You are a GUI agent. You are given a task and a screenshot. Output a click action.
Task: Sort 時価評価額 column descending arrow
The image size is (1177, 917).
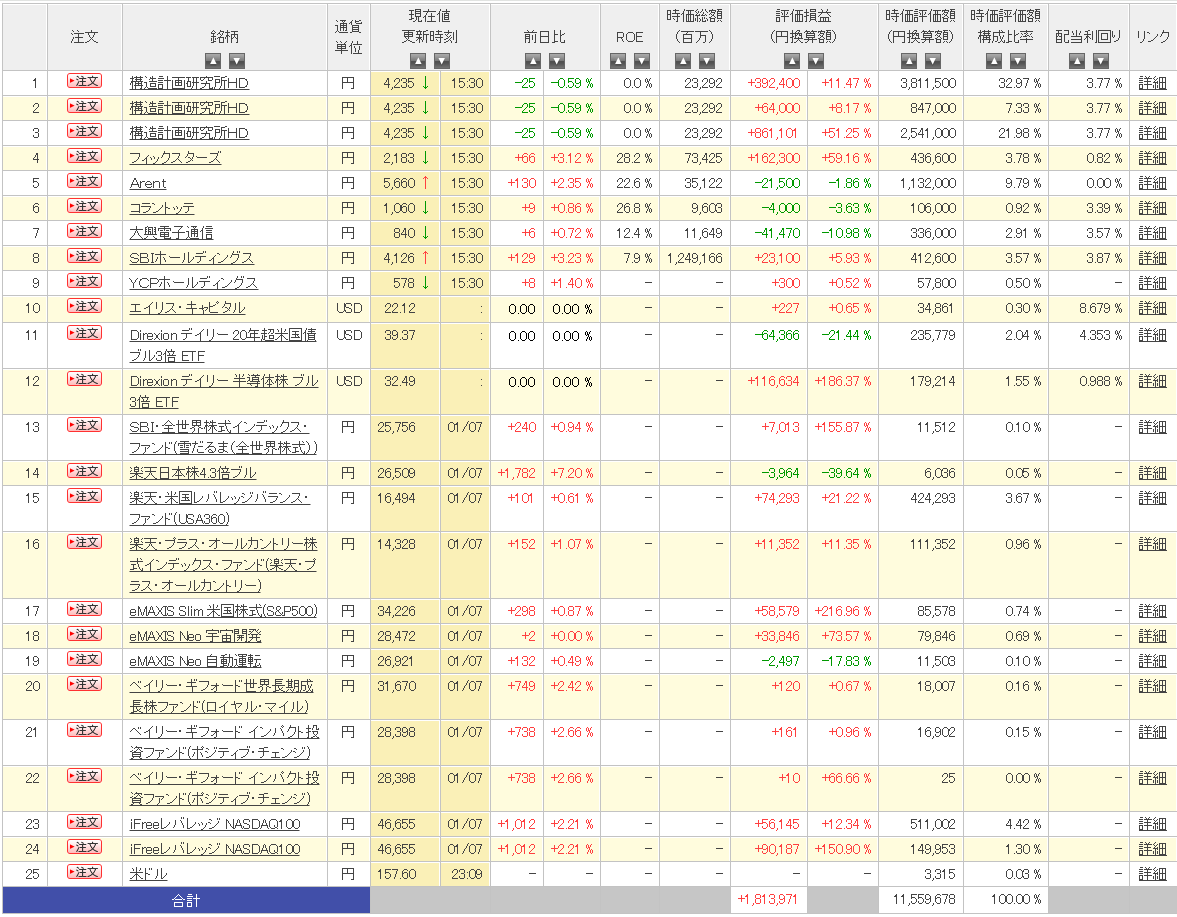[933, 61]
